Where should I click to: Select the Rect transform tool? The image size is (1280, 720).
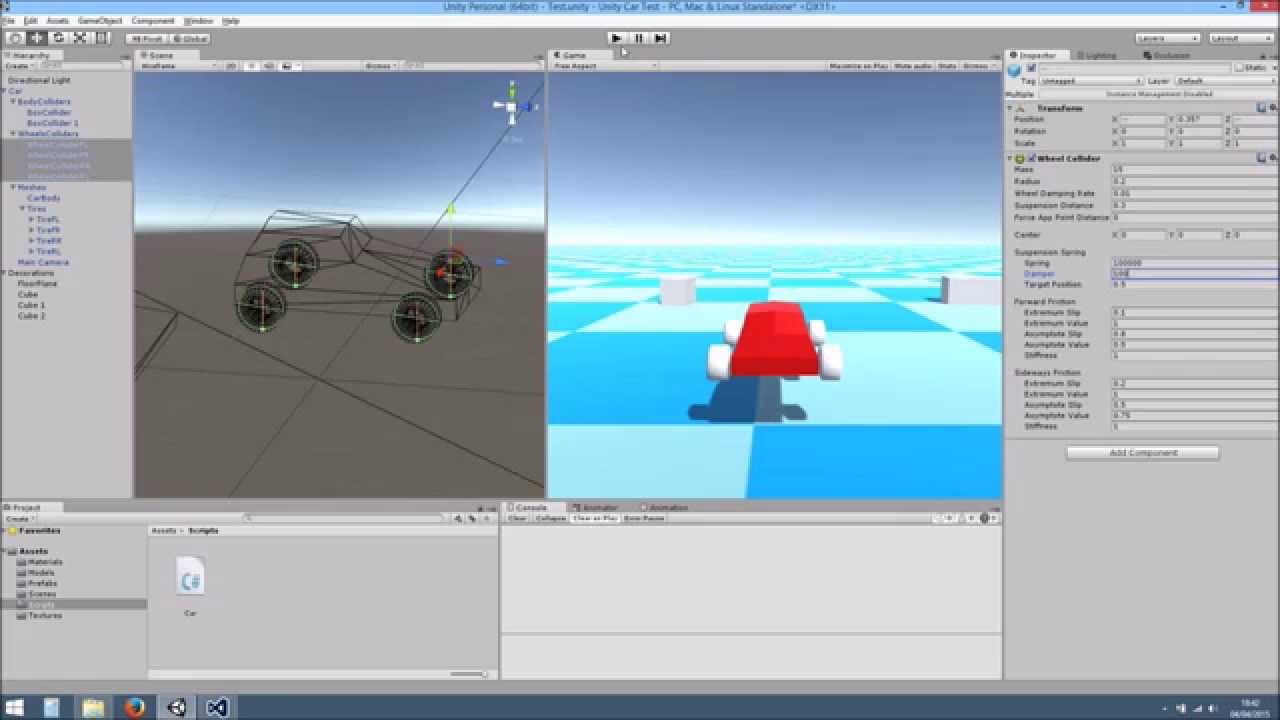click(100, 38)
